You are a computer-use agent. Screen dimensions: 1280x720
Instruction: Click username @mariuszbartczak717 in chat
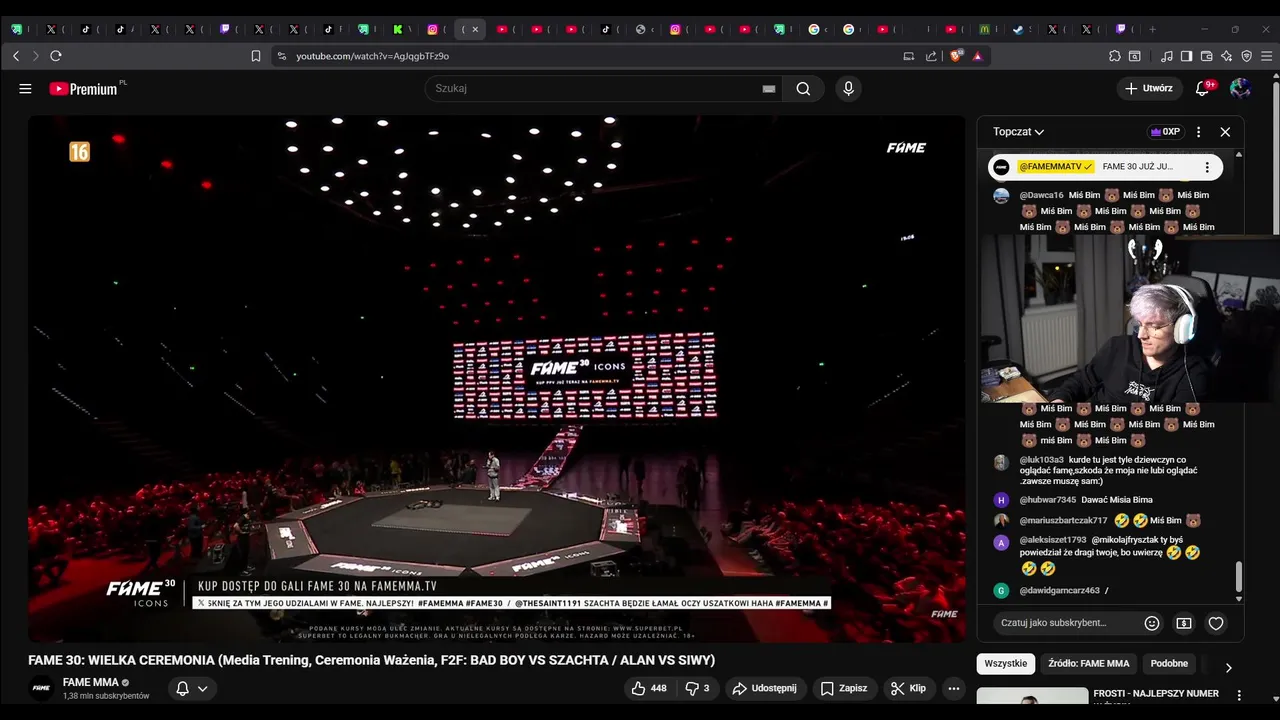tap(1063, 521)
